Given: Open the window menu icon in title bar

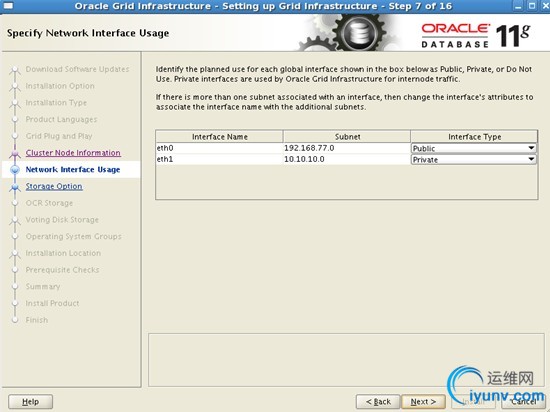Looking at the screenshot, I should pos(8,6).
